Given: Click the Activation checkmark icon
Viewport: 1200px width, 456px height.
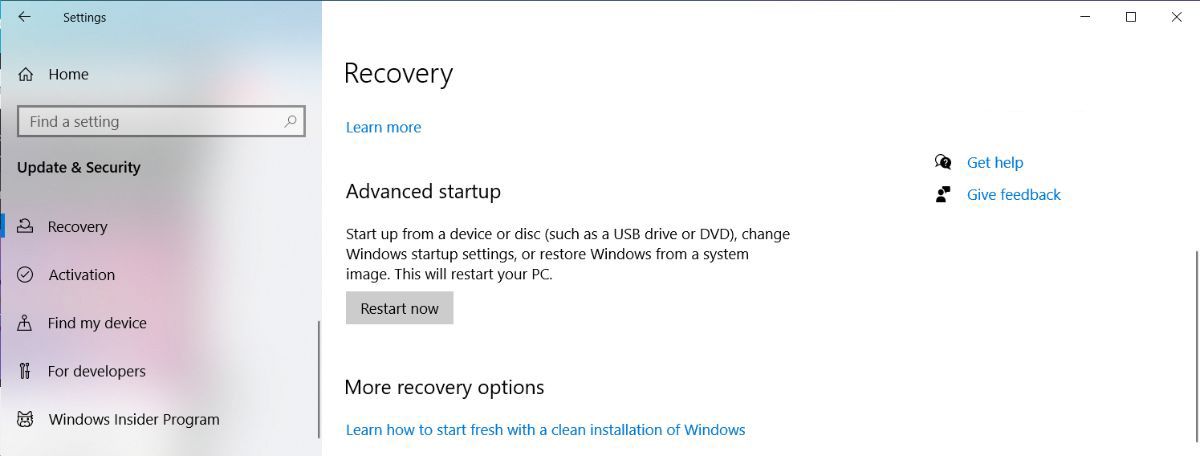Looking at the screenshot, I should [26, 275].
